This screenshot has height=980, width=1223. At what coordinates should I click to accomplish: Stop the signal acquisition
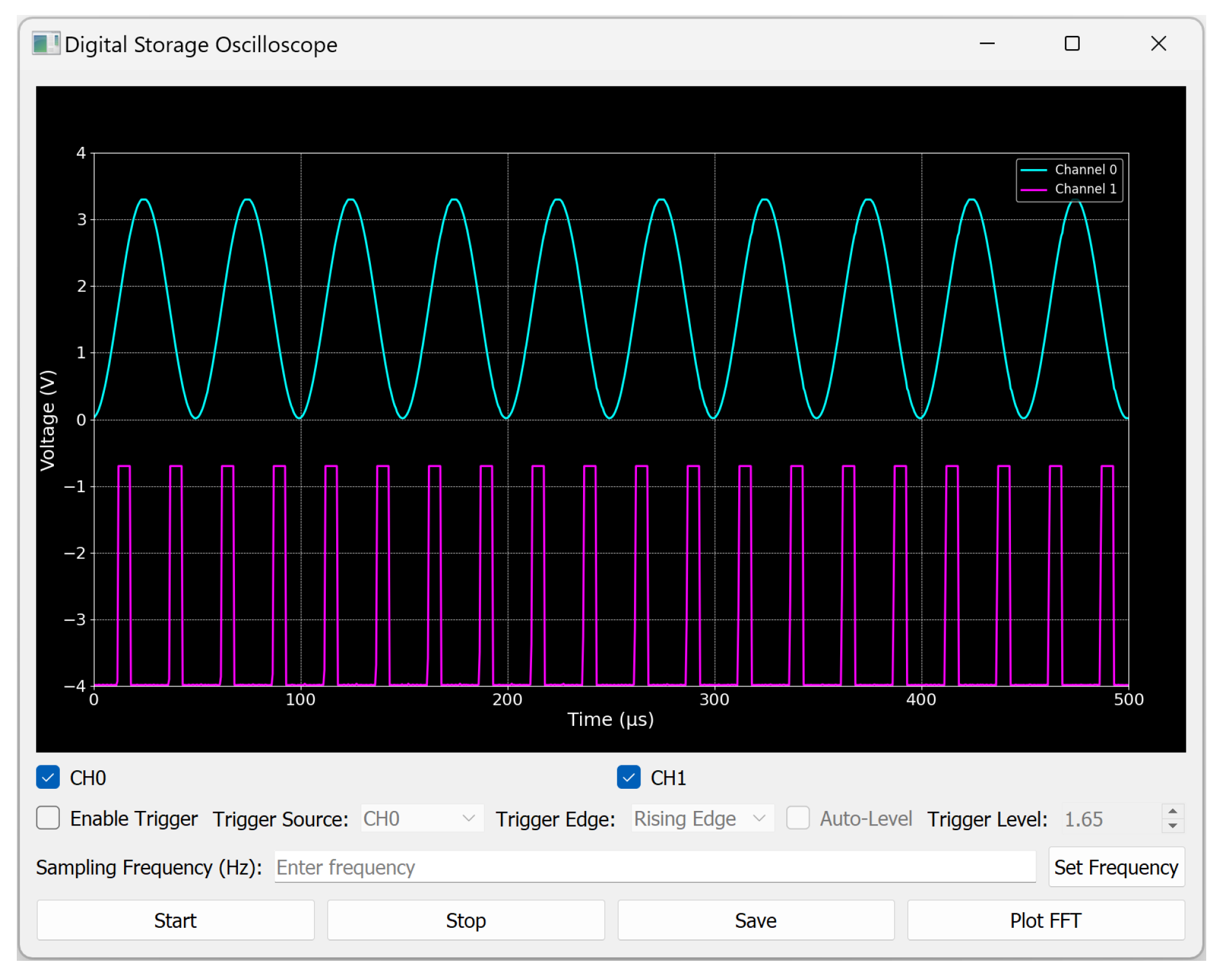[466, 920]
